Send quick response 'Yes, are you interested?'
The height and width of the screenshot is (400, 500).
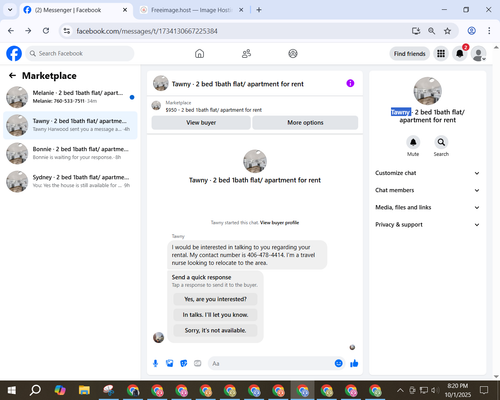[x=215, y=299]
